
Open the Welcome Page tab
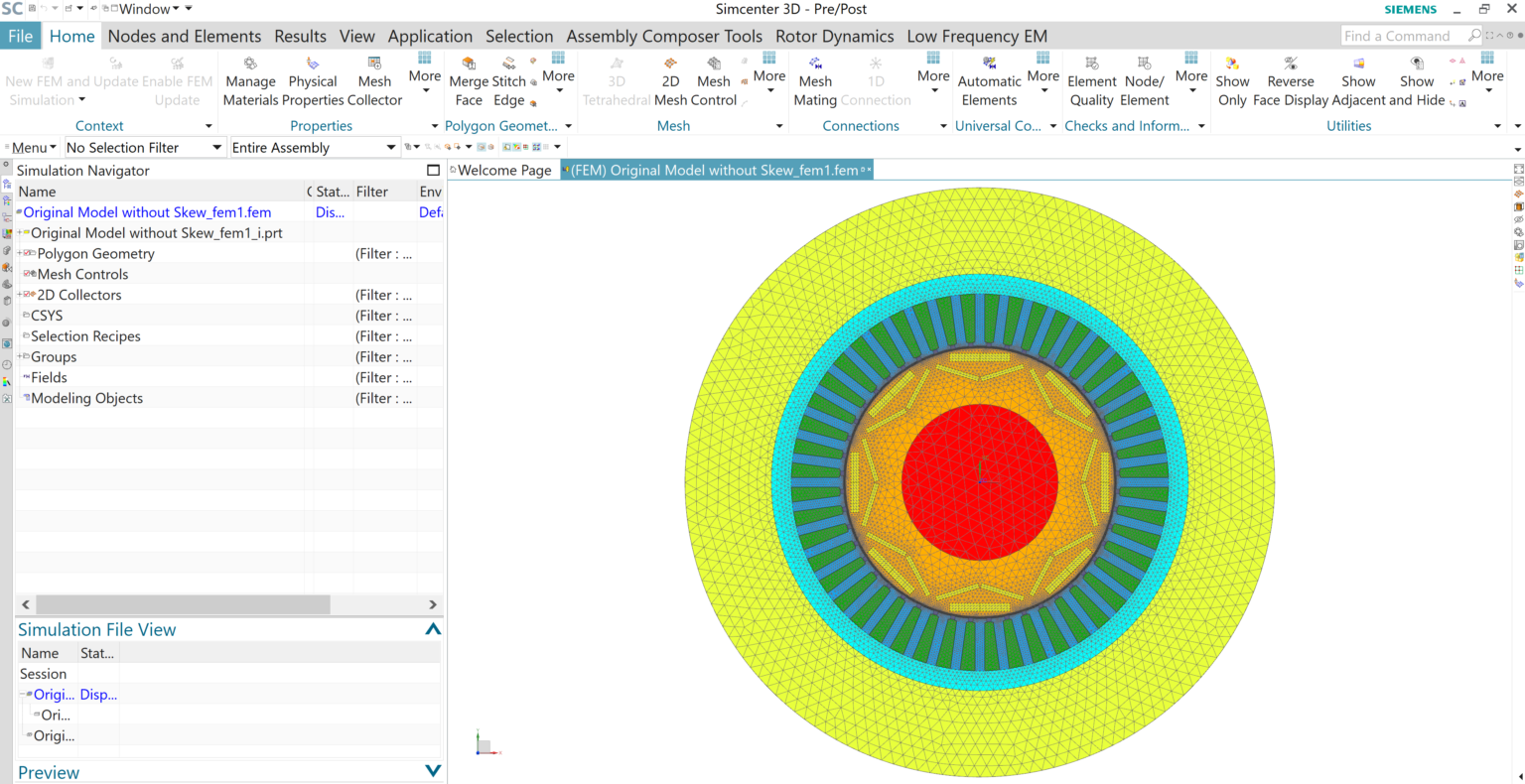point(502,170)
